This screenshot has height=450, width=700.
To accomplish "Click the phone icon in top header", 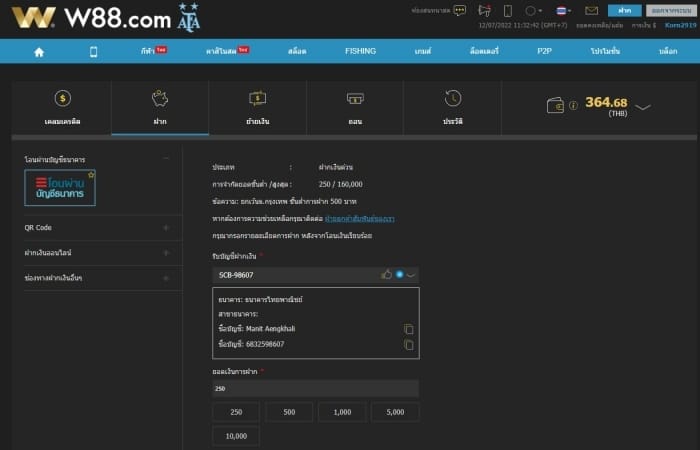I will [508, 11].
